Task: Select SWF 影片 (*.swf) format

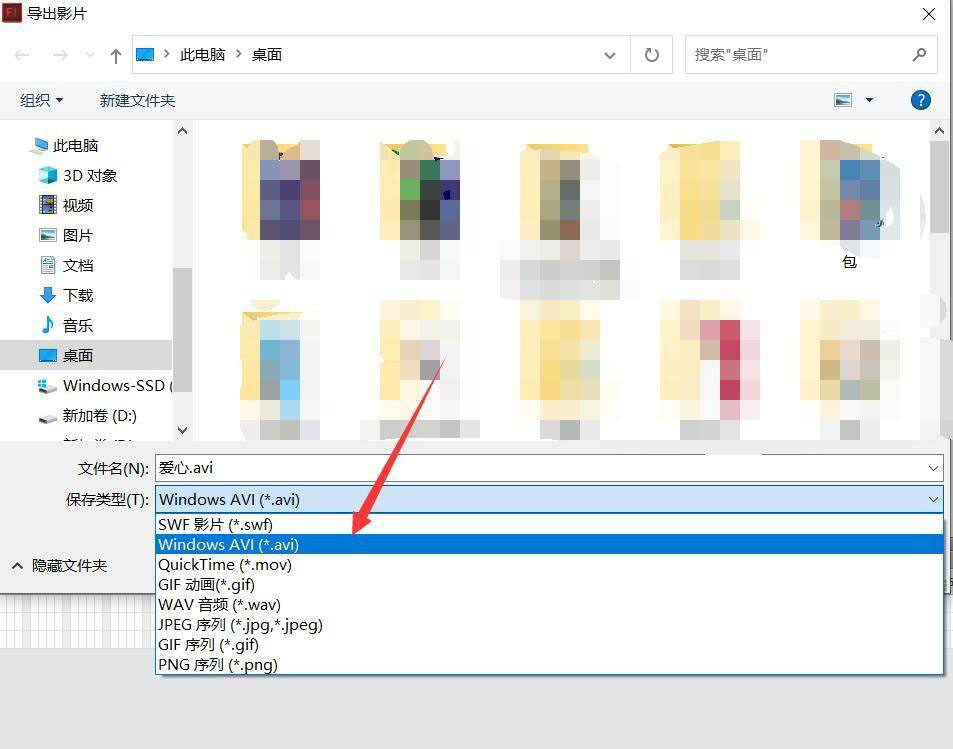Action: 215,525
